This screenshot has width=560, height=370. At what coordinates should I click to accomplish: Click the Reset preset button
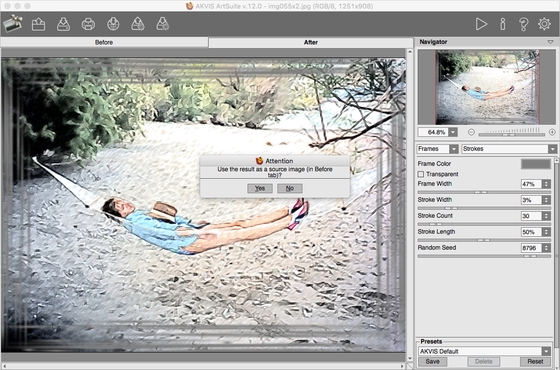click(x=535, y=361)
